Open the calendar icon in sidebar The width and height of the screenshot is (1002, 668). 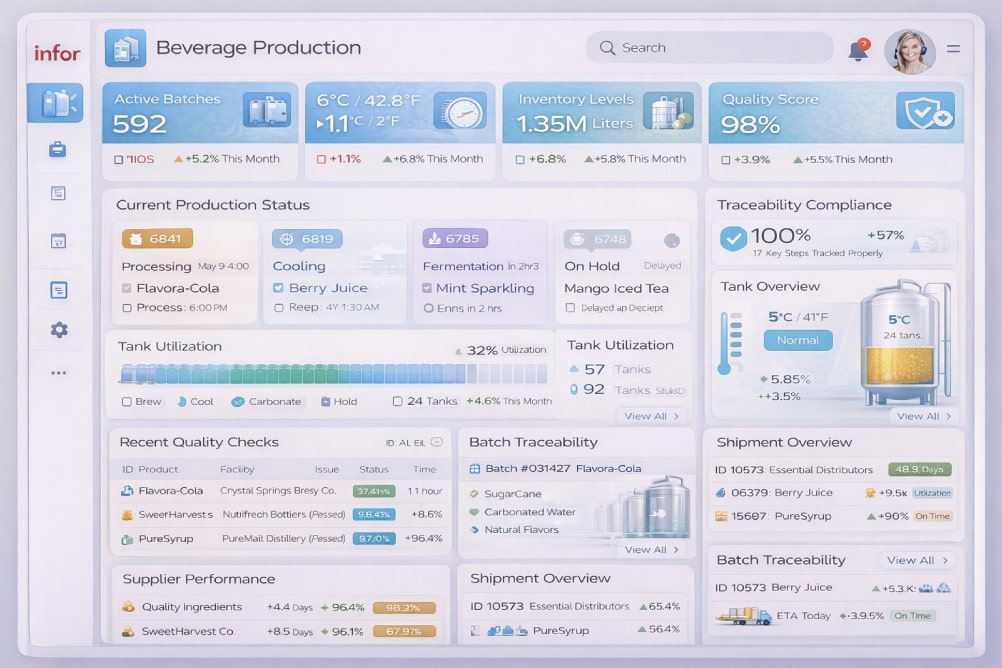point(58,241)
